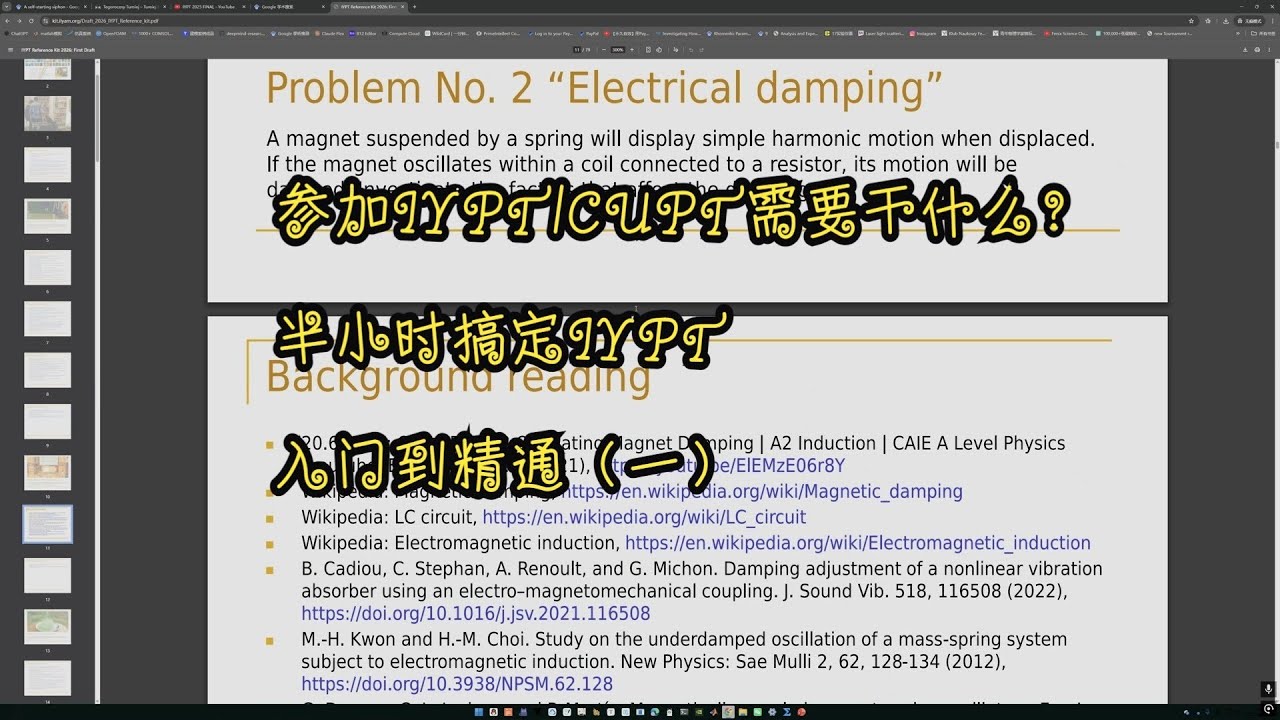The width and height of the screenshot is (1280, 720).
Task: Open the doi.org j.jsv.2021.116508 link
Action: [x=476, y=614]
